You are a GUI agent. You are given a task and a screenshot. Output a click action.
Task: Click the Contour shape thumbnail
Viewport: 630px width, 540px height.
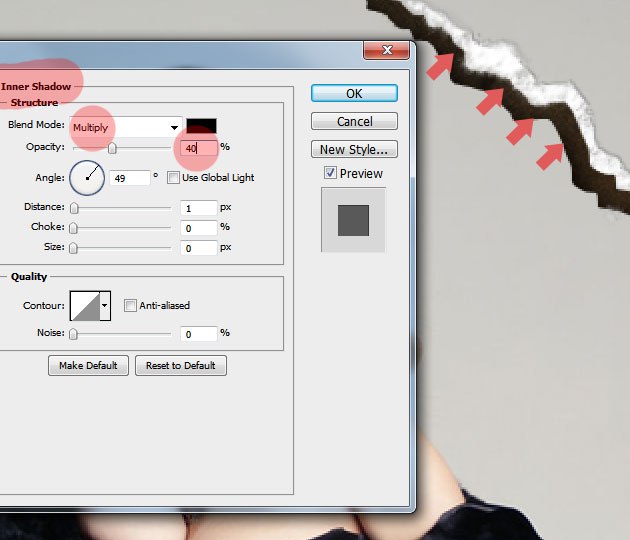tap(85, 306)
